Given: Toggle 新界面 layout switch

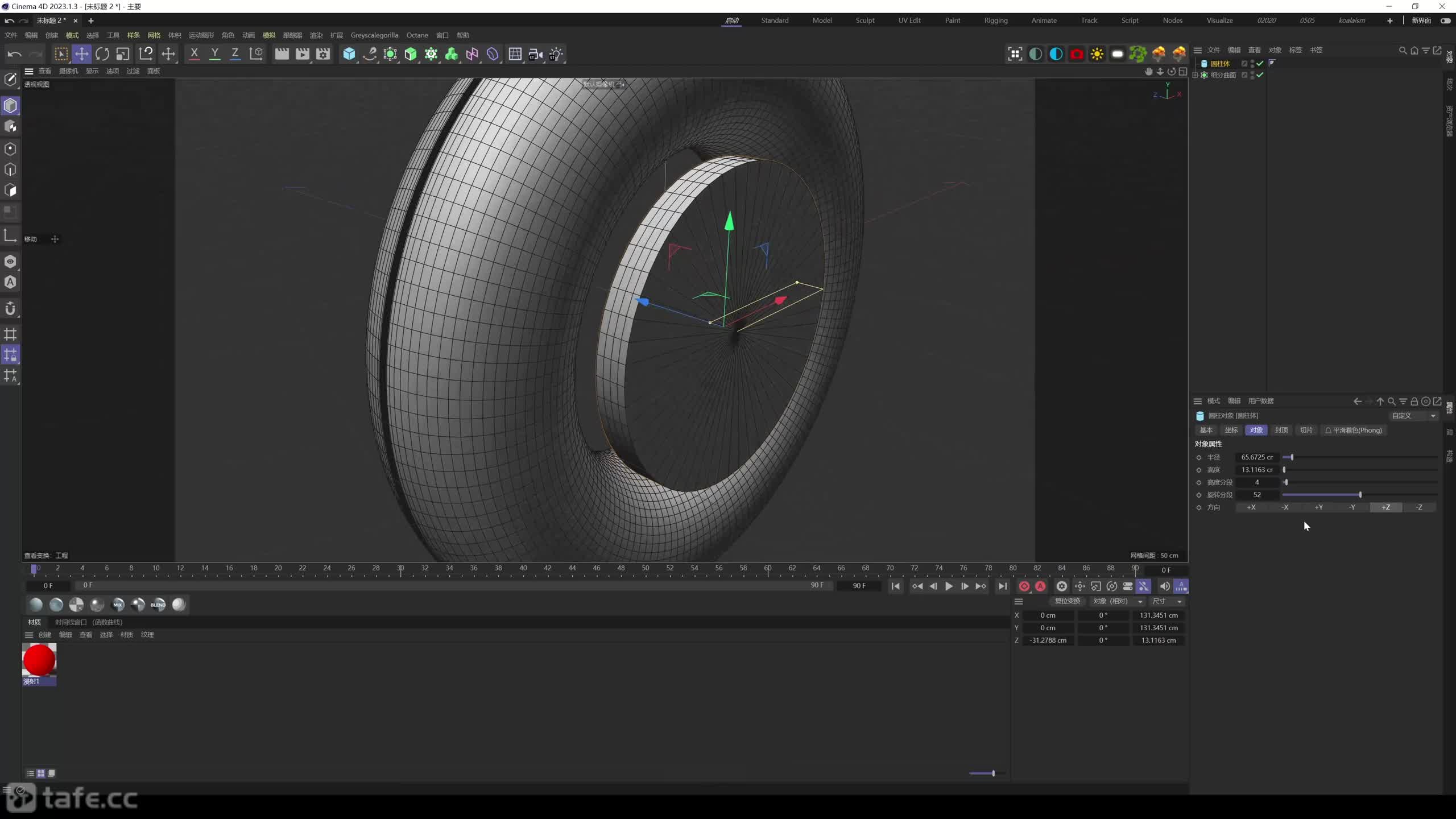Looking at the screenshot, I should (x=1445, y=20).
